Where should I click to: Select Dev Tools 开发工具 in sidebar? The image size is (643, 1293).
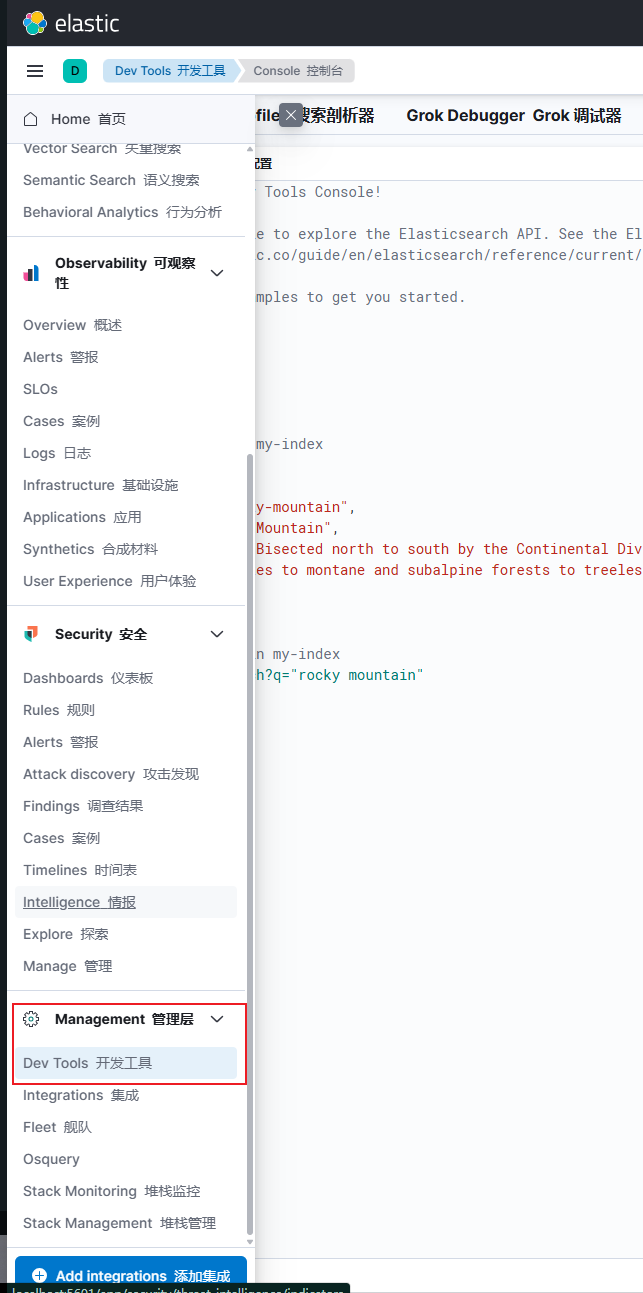tap(126, 1063)
